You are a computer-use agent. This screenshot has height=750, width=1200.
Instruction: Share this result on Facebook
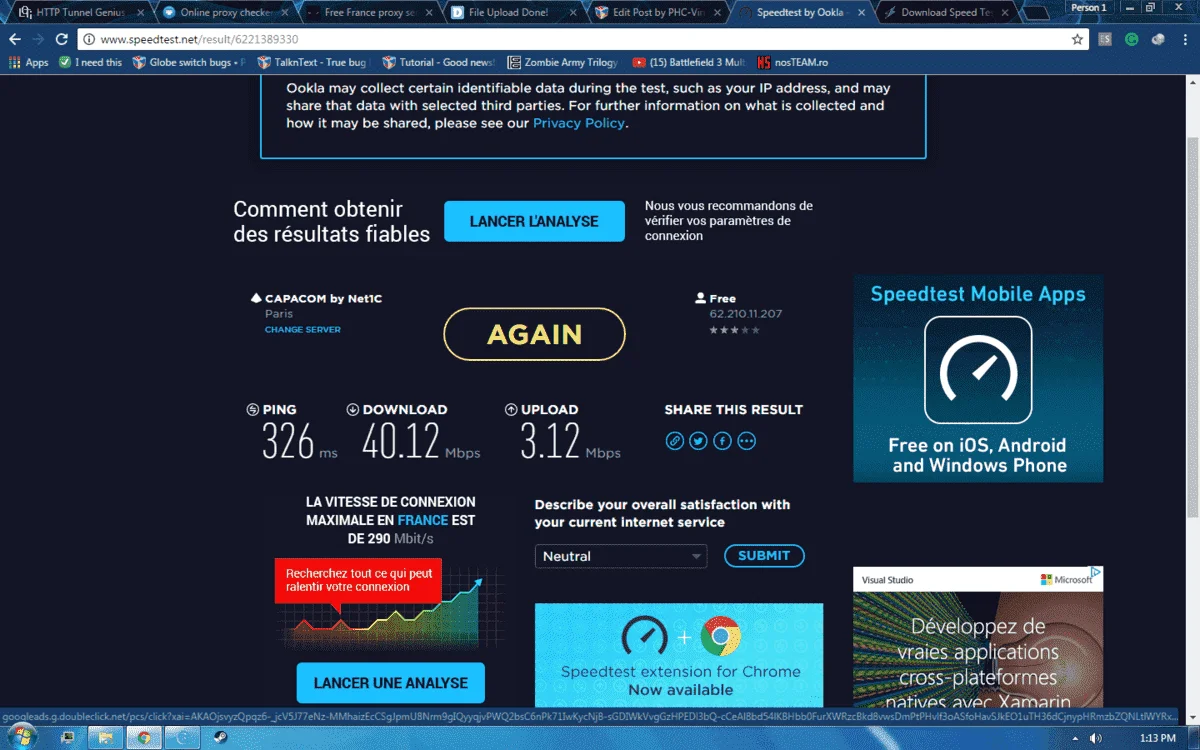click(722, 441)
